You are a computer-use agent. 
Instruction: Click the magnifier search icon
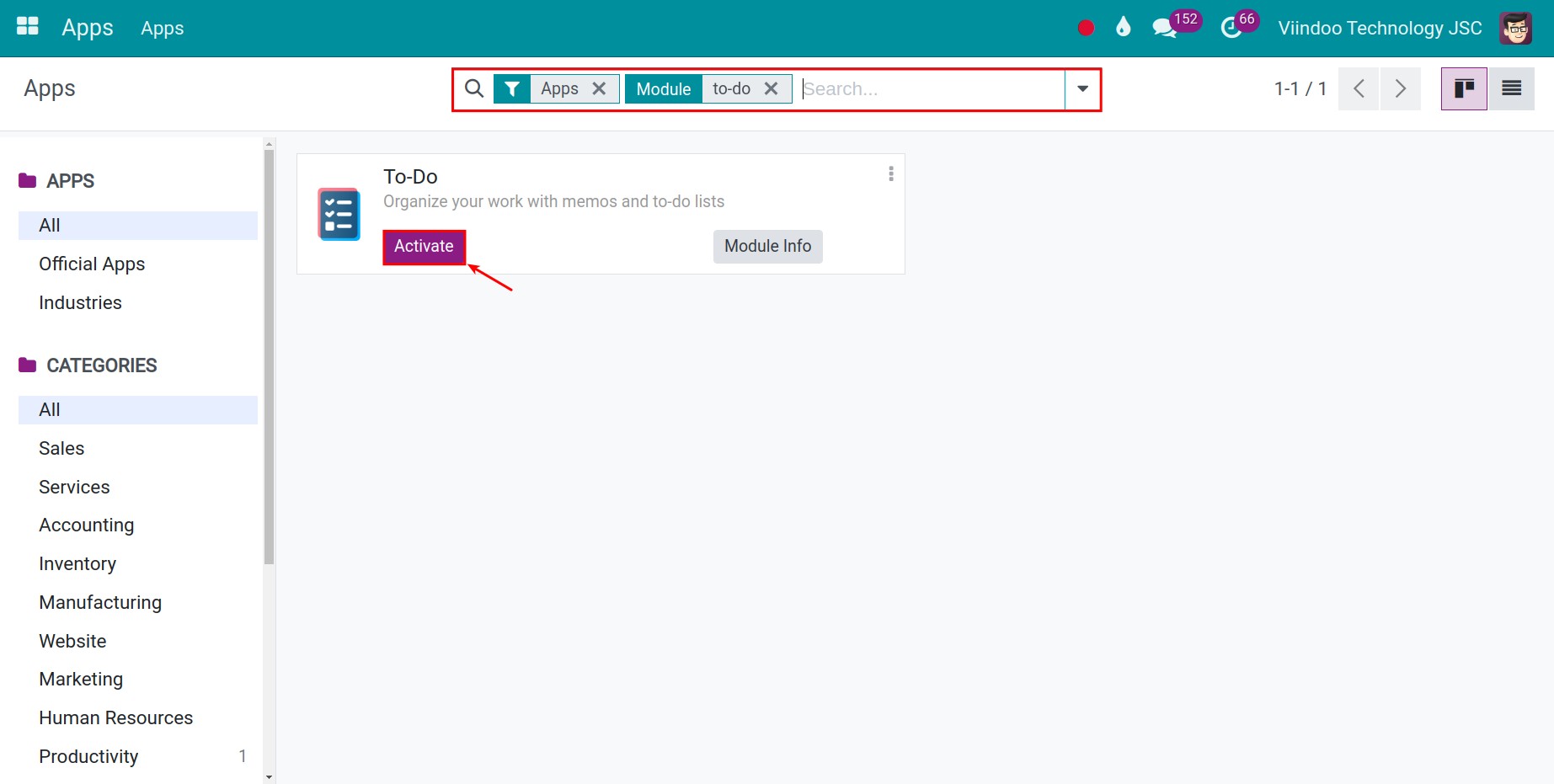click(474, 88)
